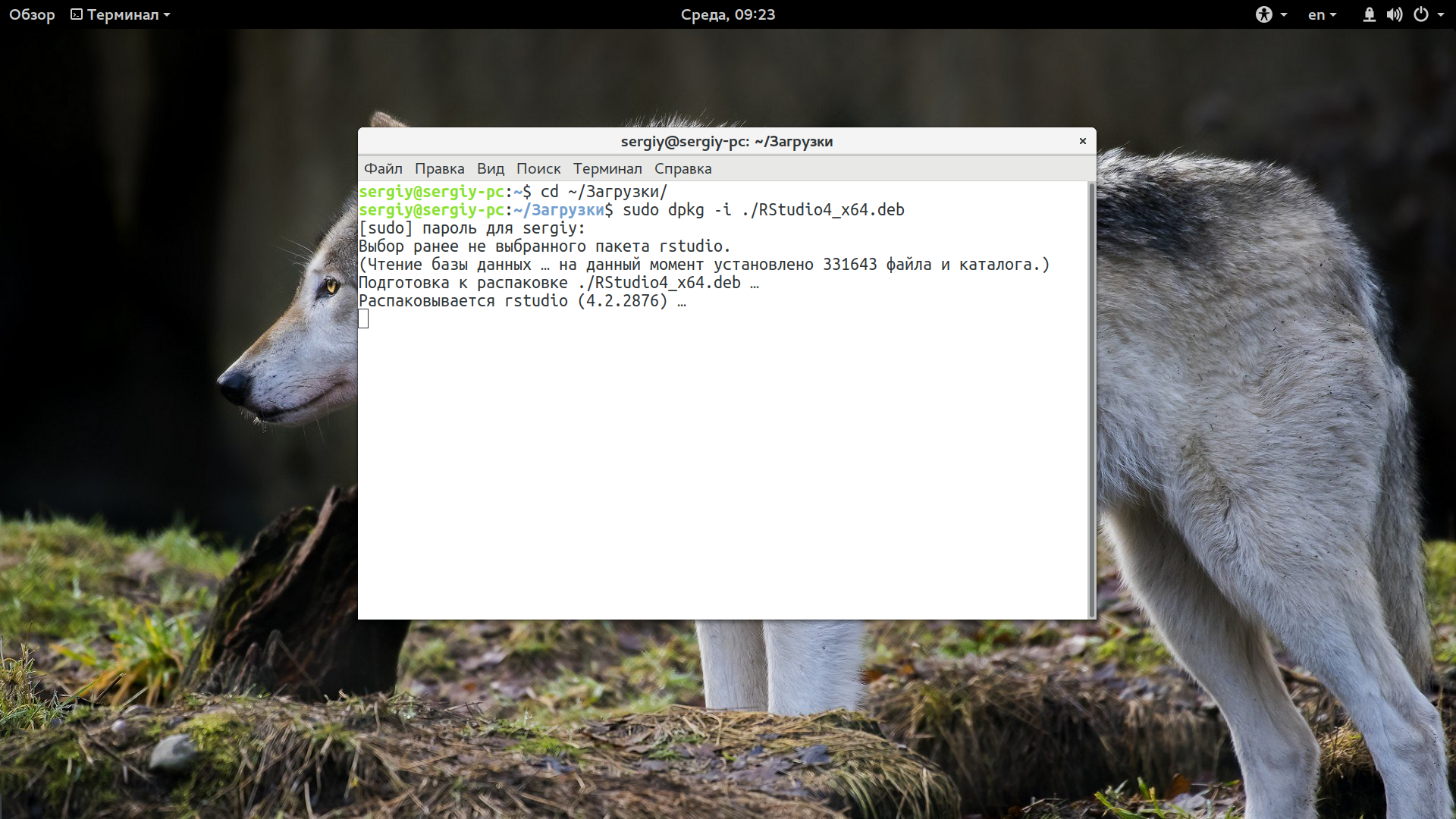Open the en keyboard layout selector

(x=1322, y=14)
